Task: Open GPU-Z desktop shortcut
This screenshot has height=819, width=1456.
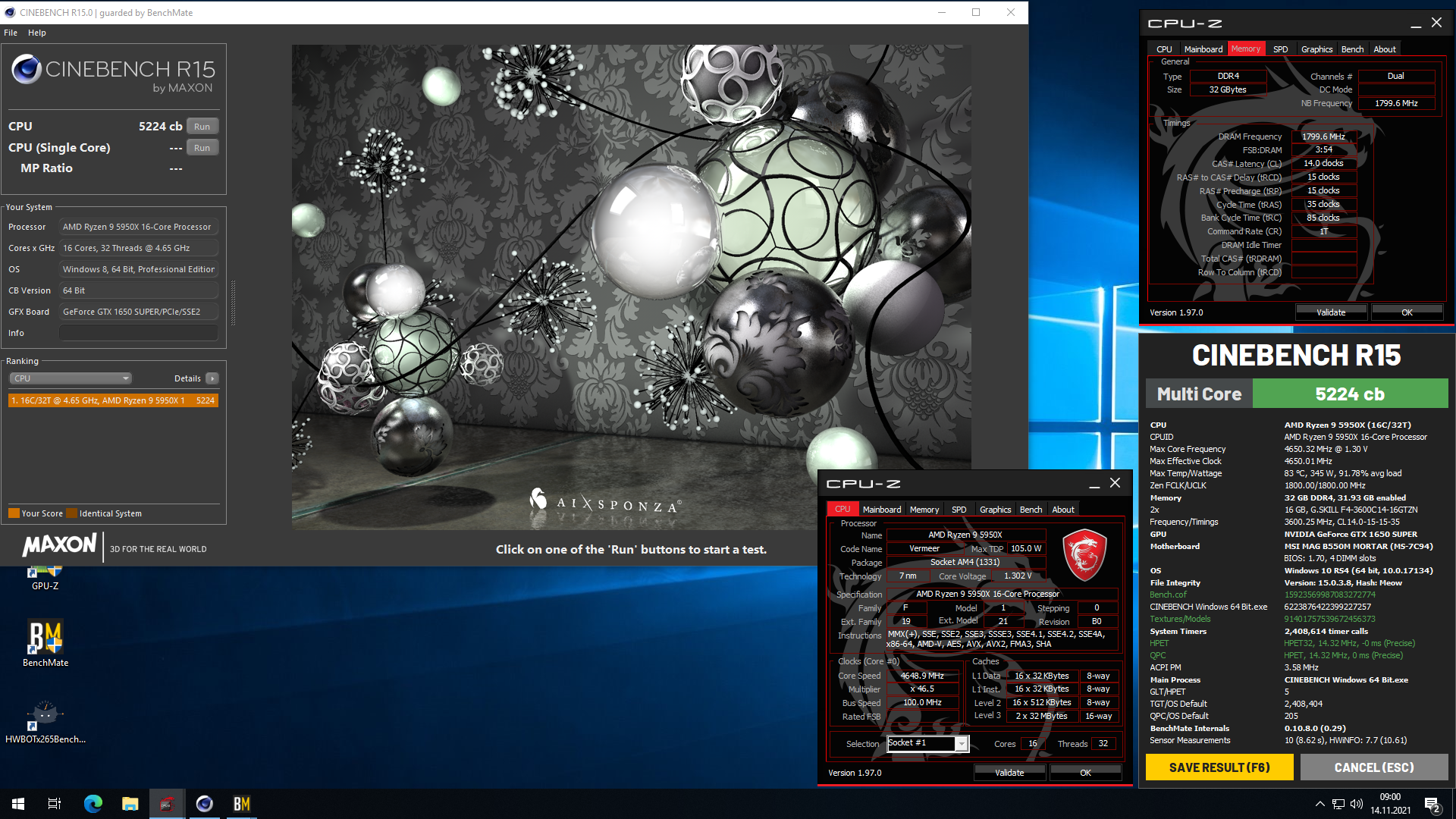Action: pyautogui.click(x=45, y=578)
